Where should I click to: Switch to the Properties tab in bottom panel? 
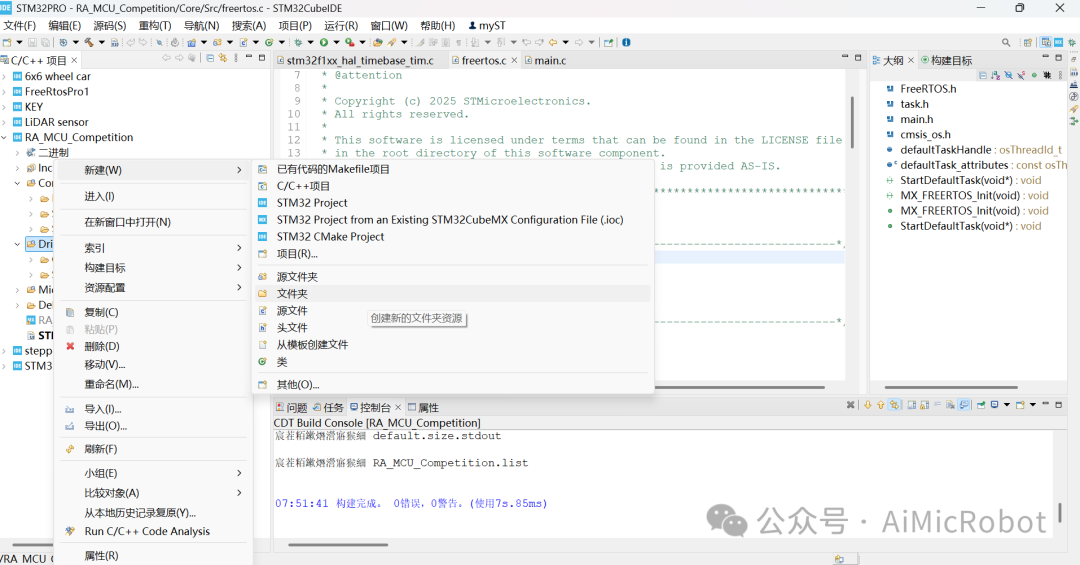pos(423,407)
